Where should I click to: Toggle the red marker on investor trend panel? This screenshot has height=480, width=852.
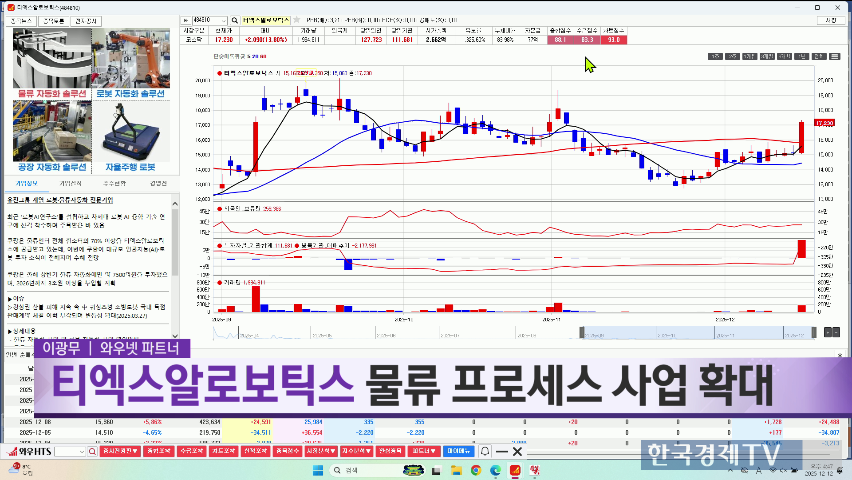(x=219, y=244)
